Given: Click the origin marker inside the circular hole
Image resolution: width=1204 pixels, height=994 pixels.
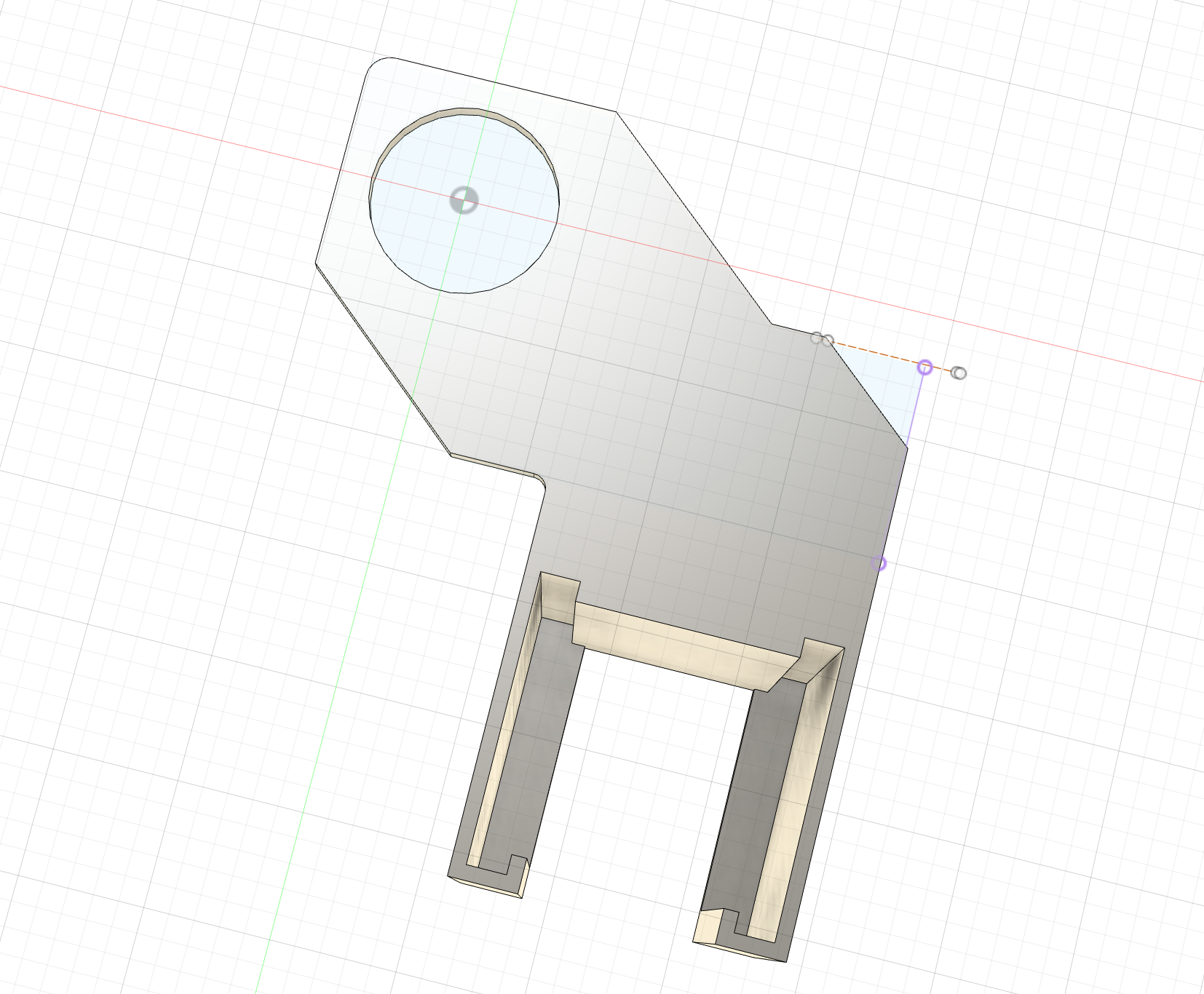Looking at the screenshot, I should point(464,200).
